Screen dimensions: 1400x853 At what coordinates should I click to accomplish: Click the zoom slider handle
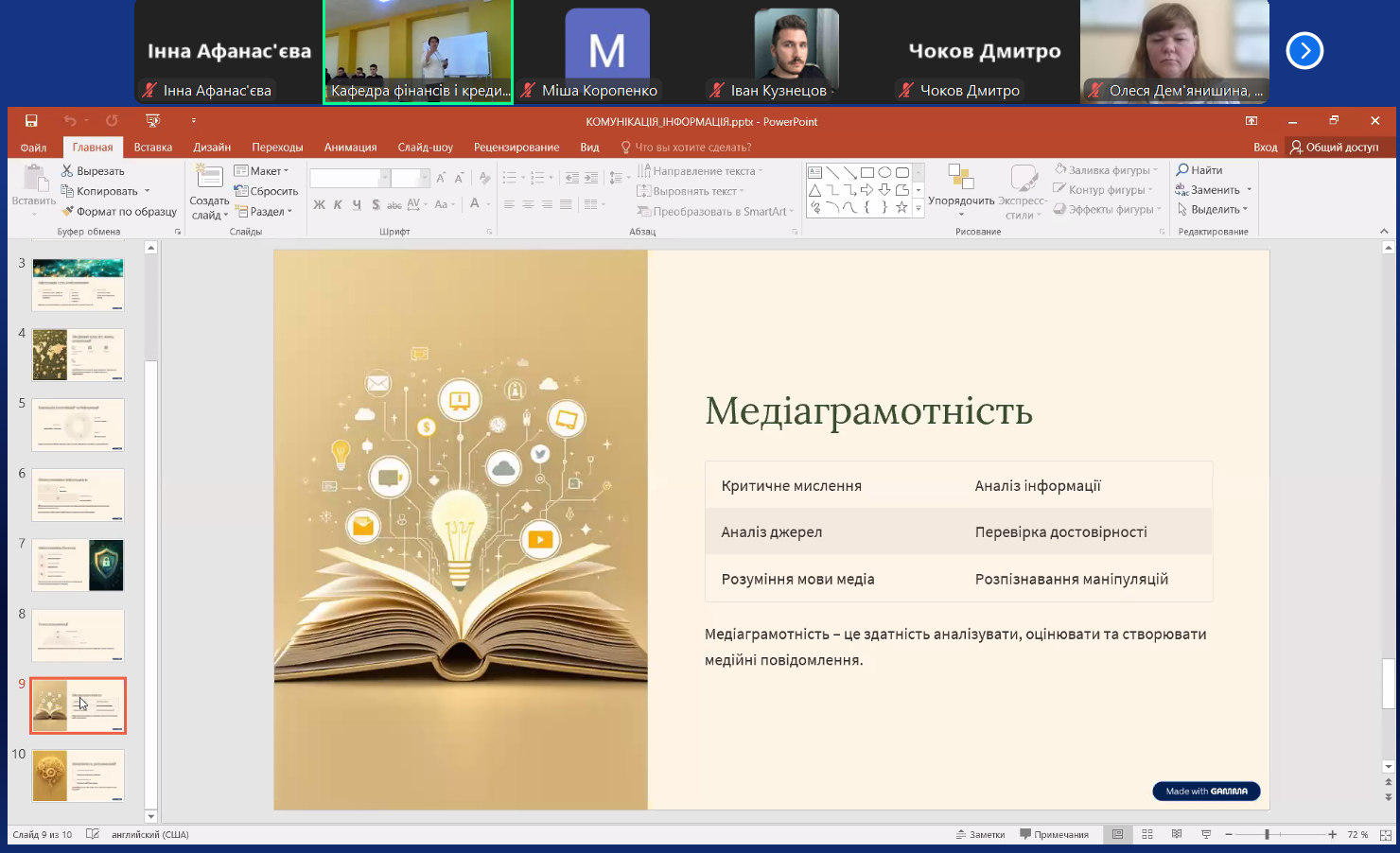pos(1267,834)
